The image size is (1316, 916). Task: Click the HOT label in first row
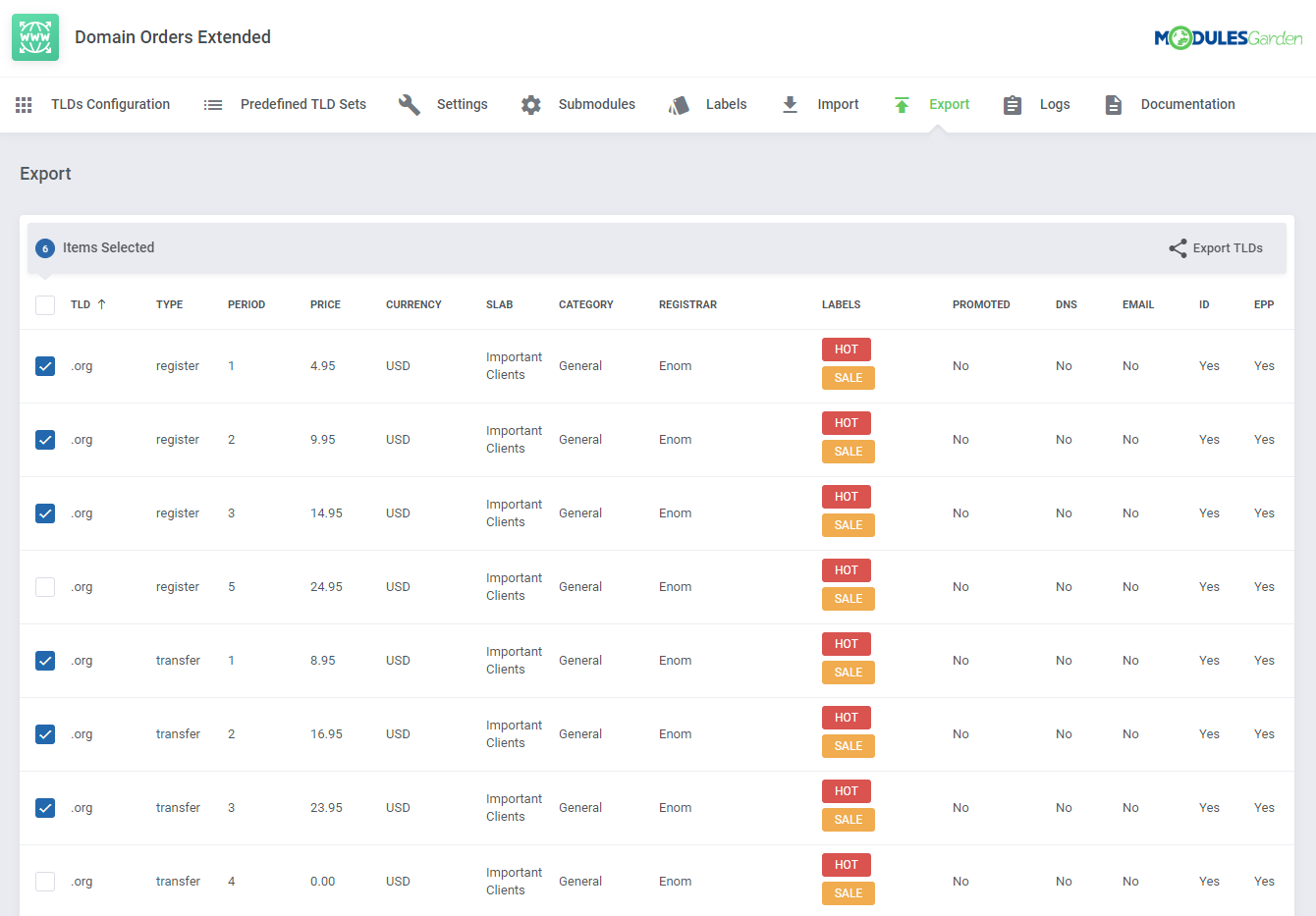point(846,350)
